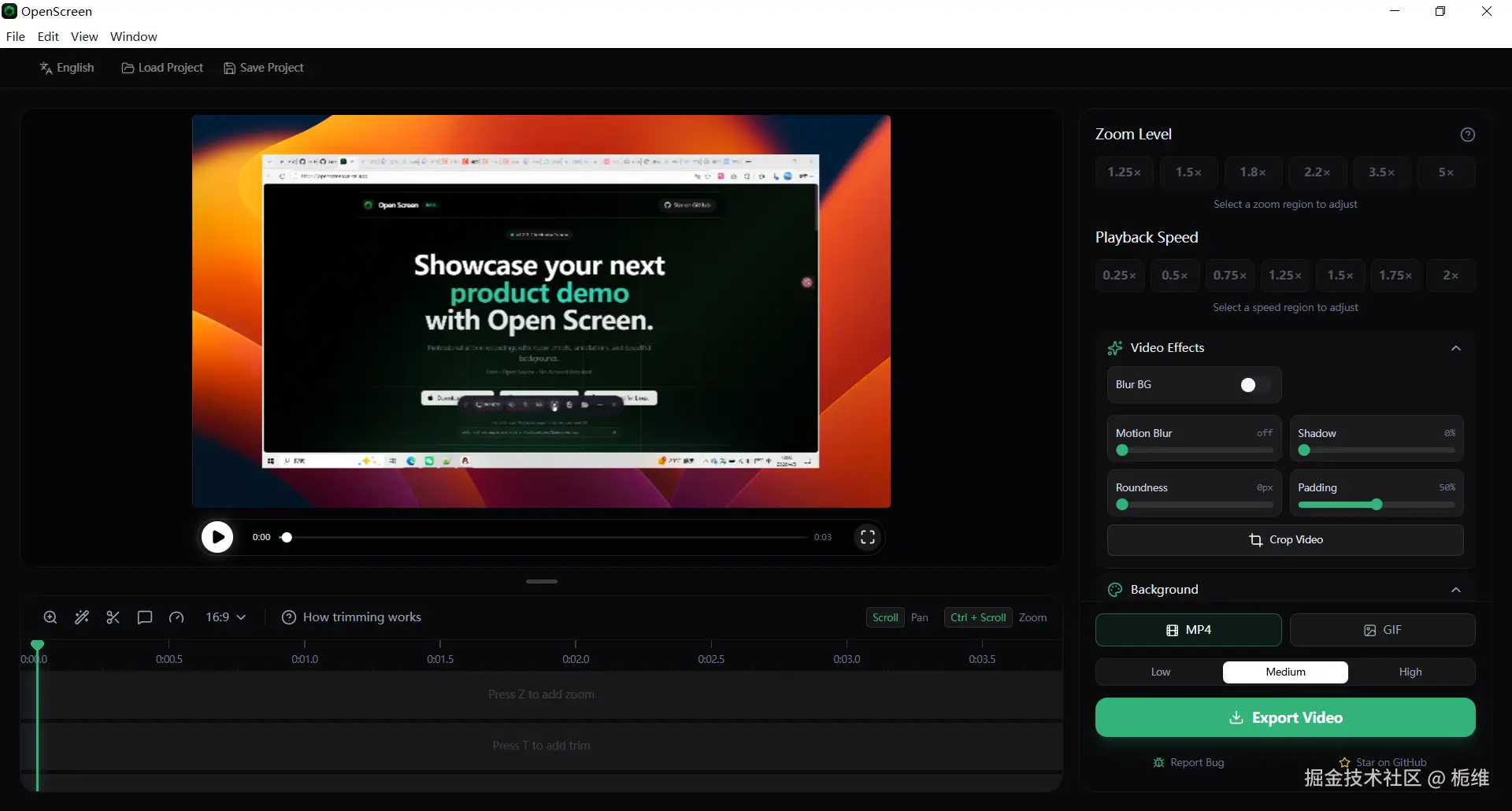Screen dimensions: 1512x811
Task: Select the scissors trim tool
Action: (113, 617)
